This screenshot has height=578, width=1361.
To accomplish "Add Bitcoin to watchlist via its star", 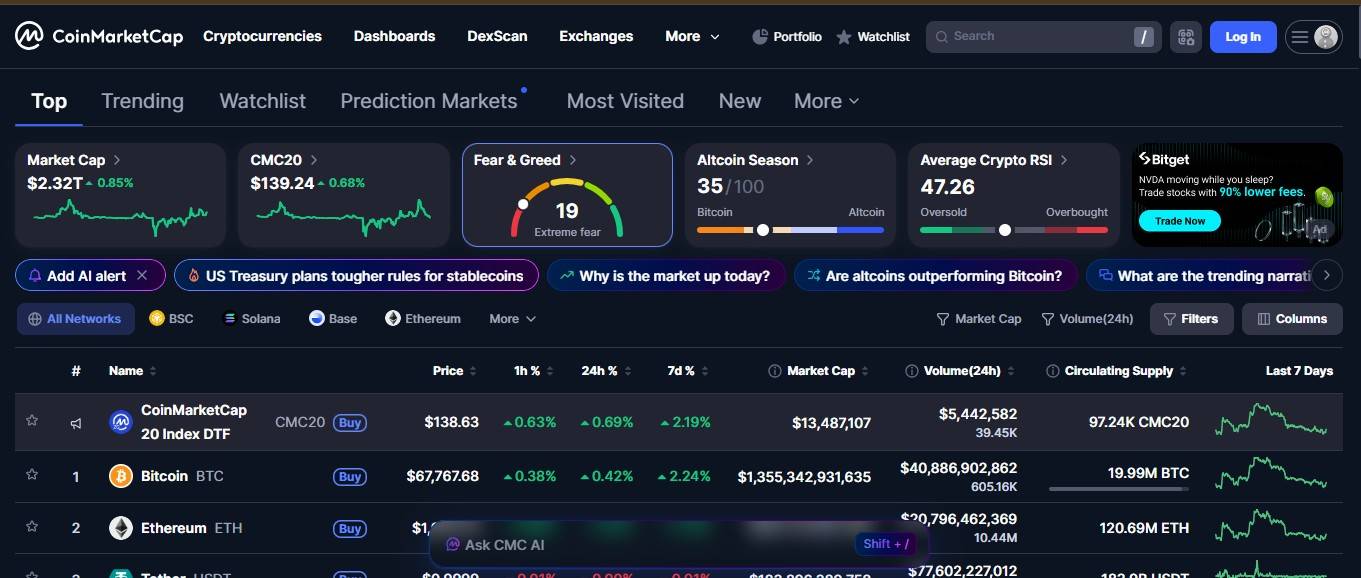I will [x=31, y=476].
